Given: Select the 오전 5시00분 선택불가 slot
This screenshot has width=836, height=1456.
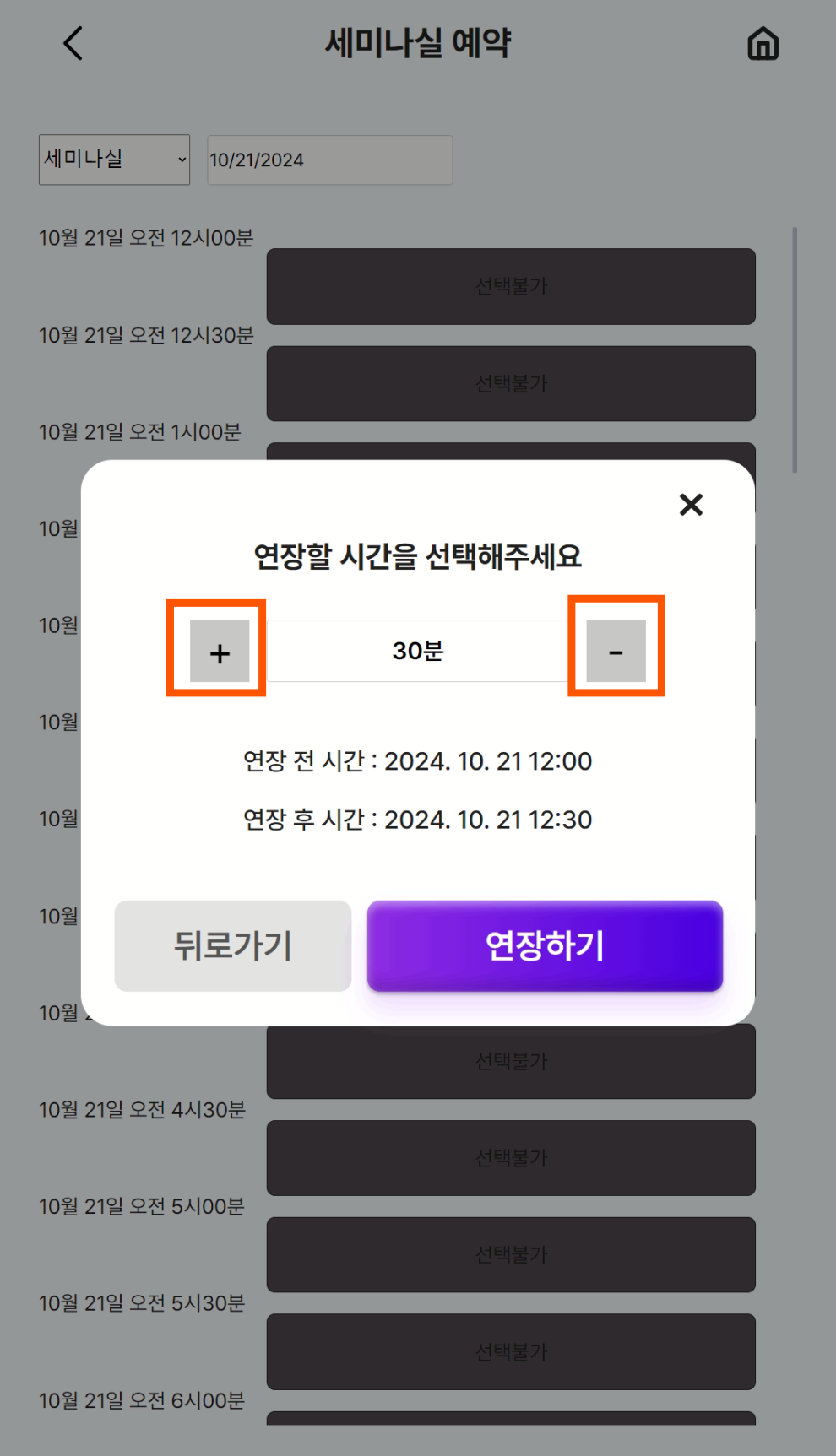Looking at the screenshot, I should click(x=511, y=1255).
